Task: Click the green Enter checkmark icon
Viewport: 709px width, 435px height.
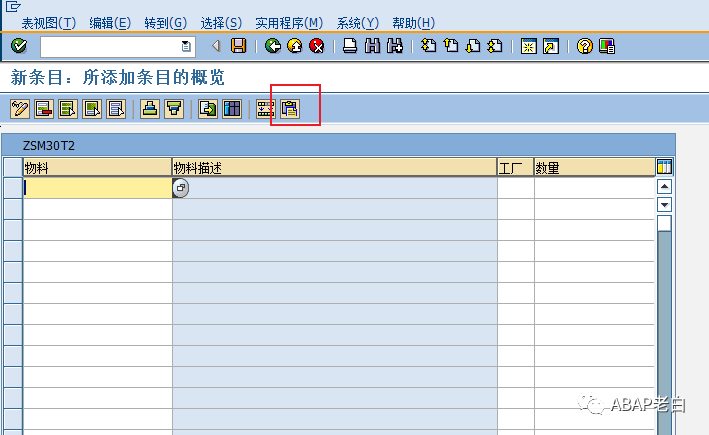Action: [x=19, y=46]
